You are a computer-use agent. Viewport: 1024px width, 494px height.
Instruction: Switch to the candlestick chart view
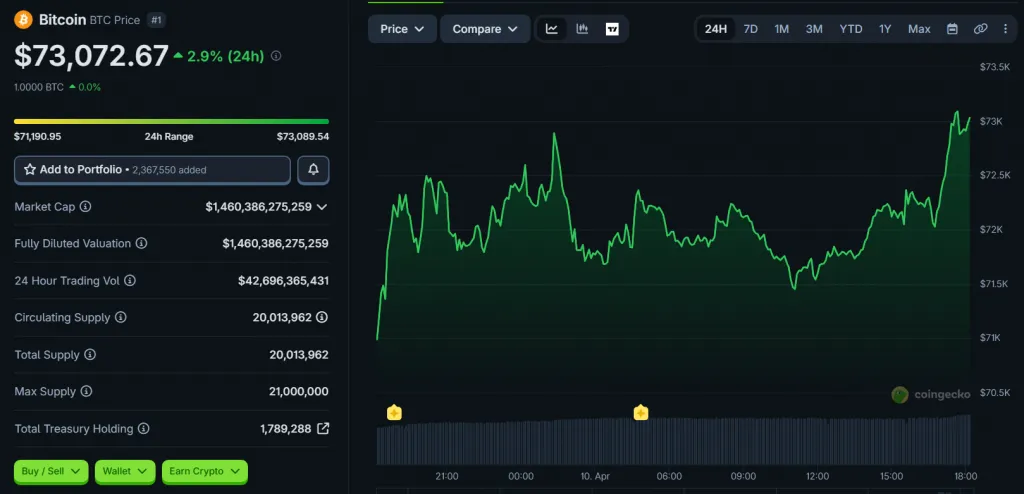(582, 29)
